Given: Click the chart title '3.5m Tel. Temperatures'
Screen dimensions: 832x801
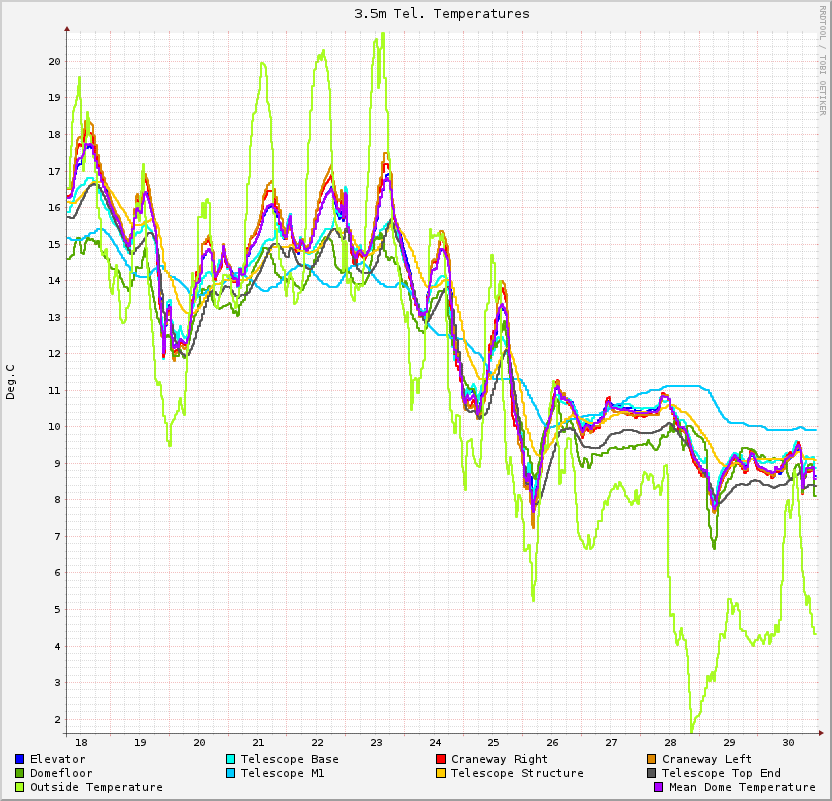Looking at the screenshot, I should coord(442,14).
